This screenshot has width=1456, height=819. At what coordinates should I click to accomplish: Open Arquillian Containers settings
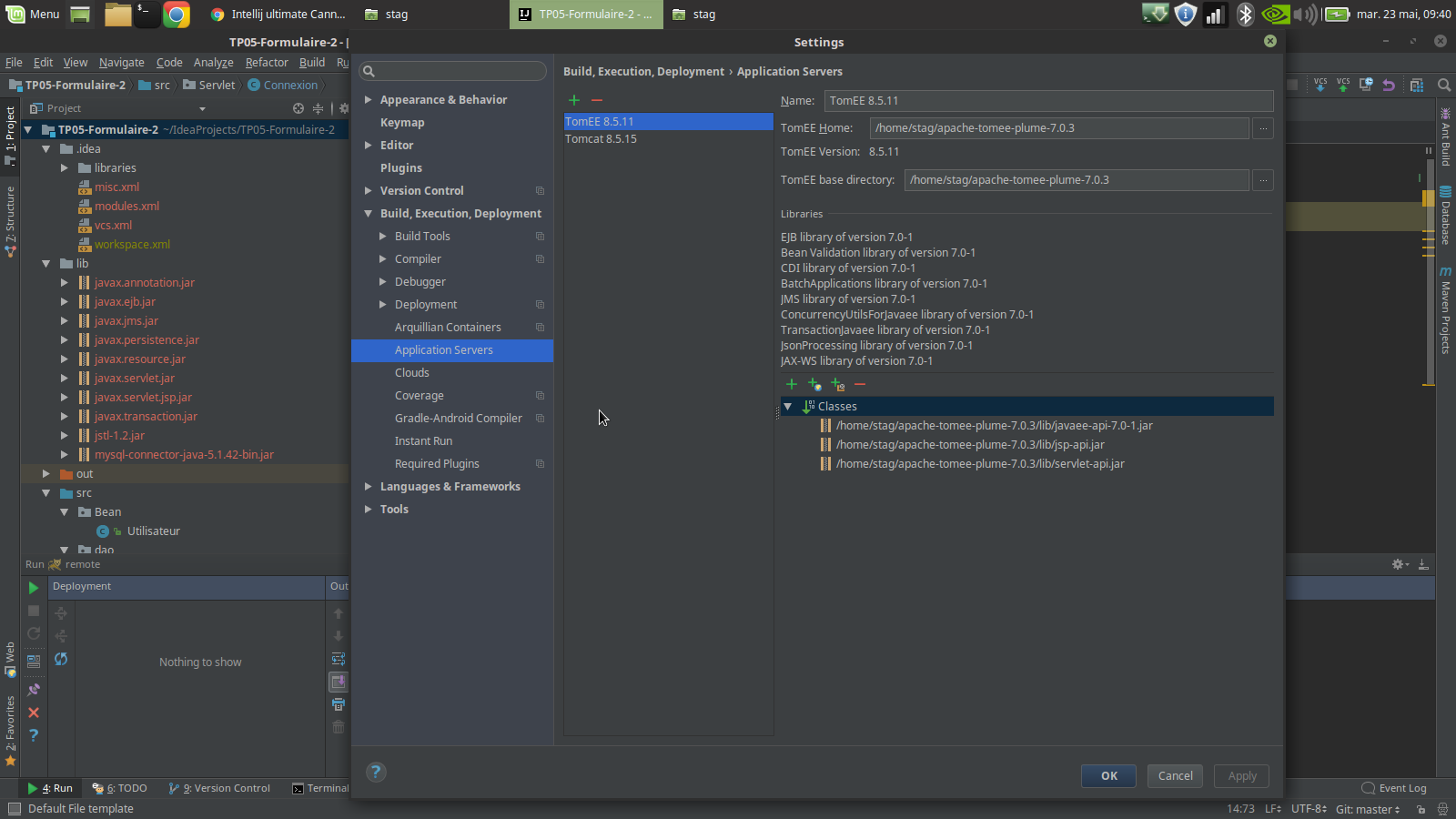(448, 328)
